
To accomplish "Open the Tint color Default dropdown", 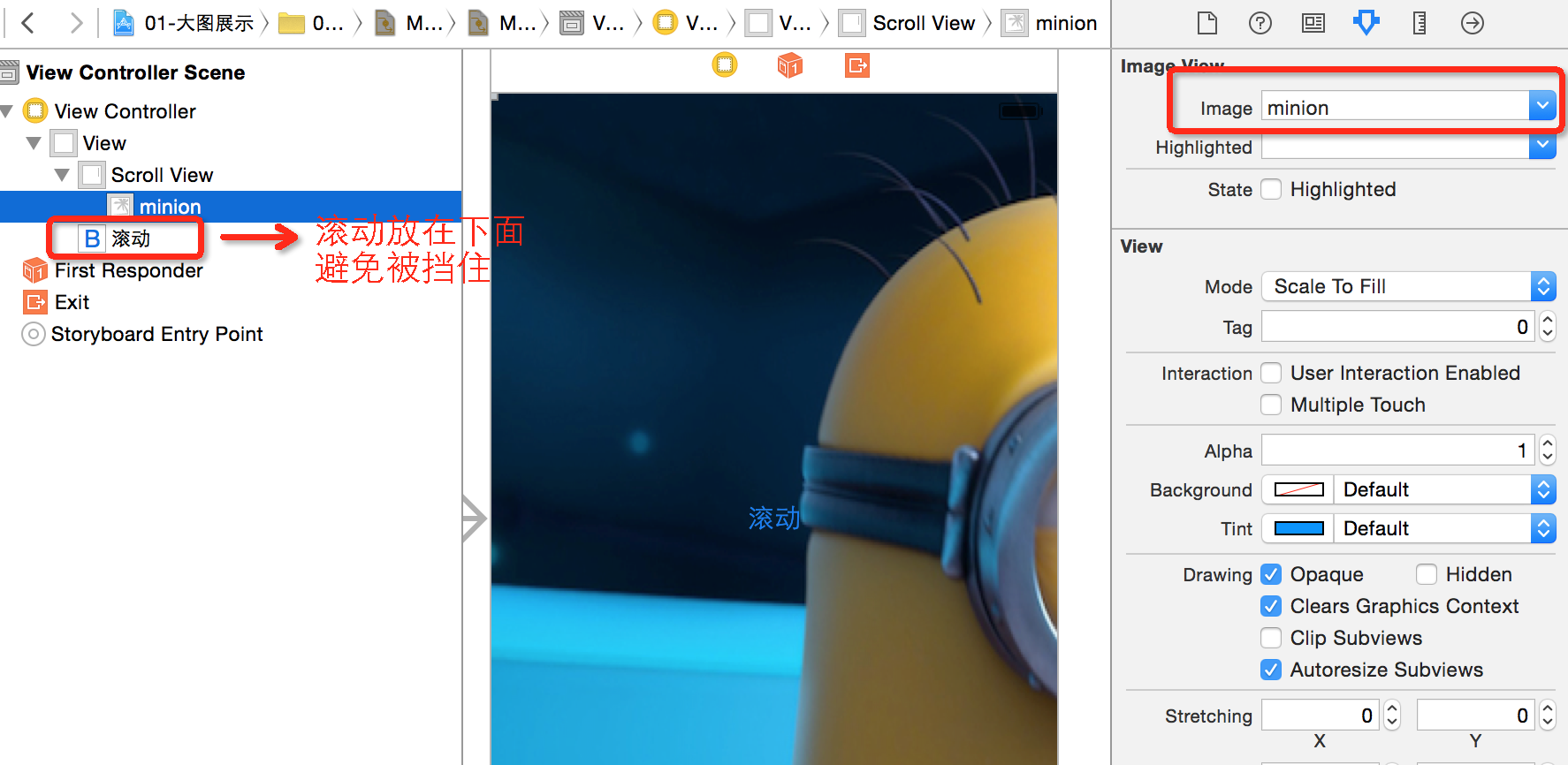I will pos(1444,528).
